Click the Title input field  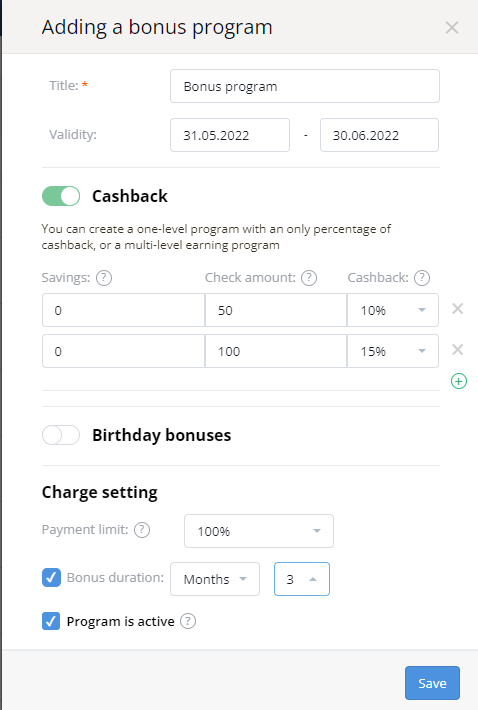coord(305,86)
